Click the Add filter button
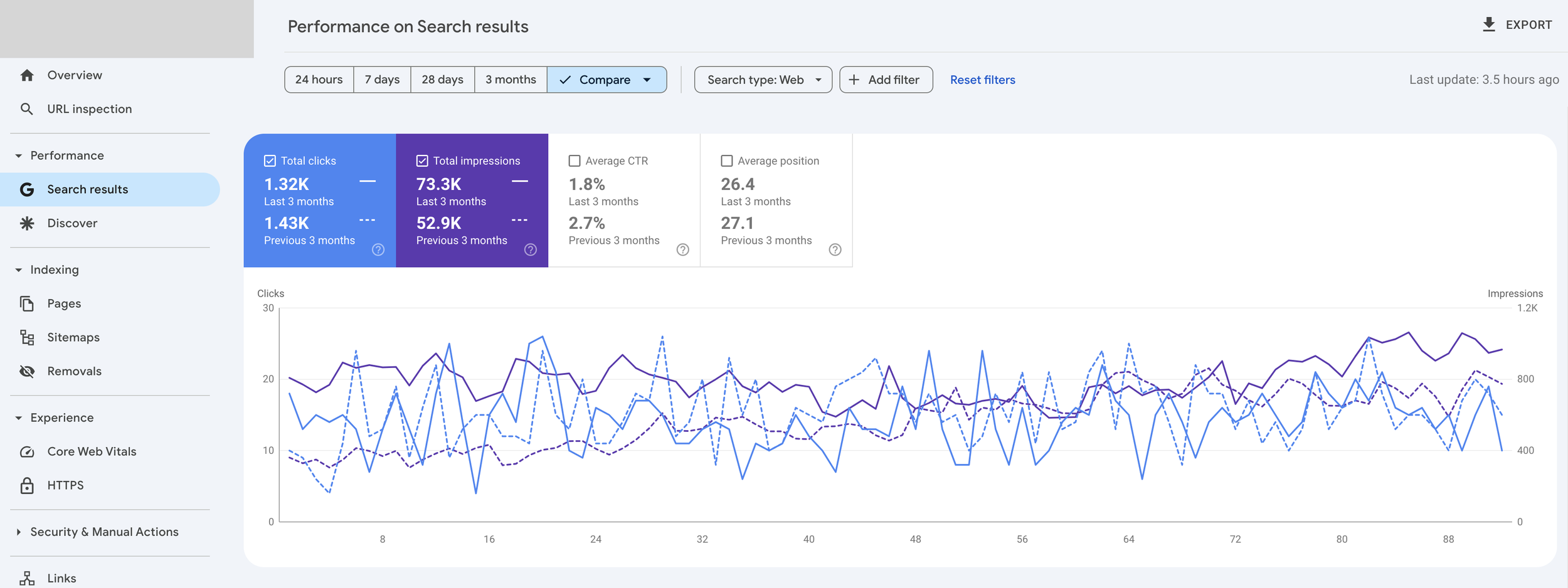1568x588 pixels. click(x=886, y=80)
